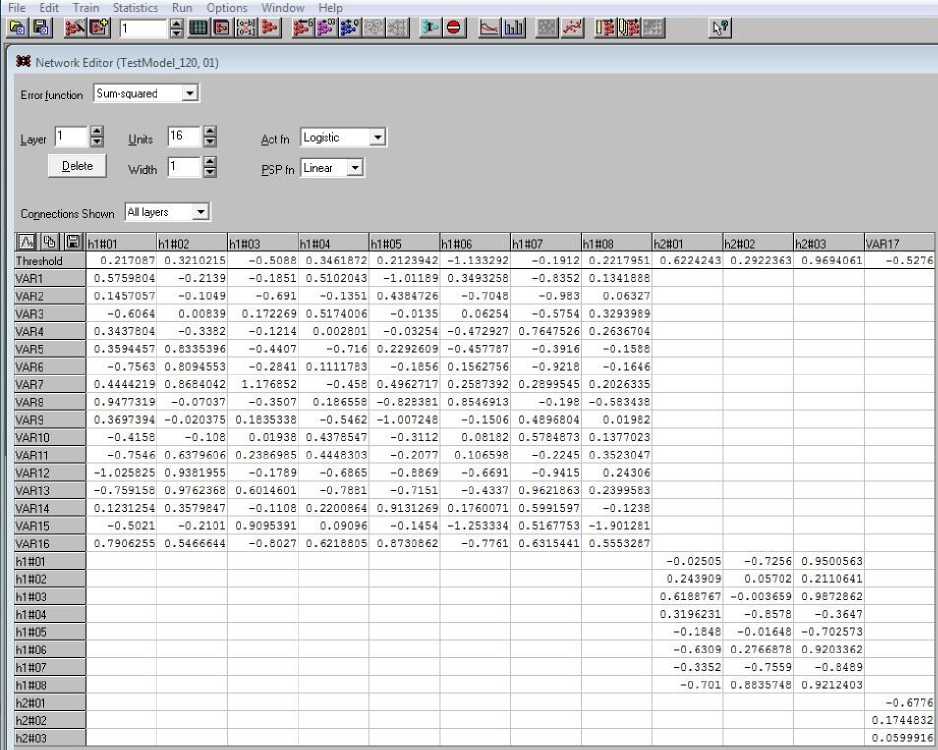Click the bracketed dots pre-processing icon
938x750 pixels.
(246, 28)
